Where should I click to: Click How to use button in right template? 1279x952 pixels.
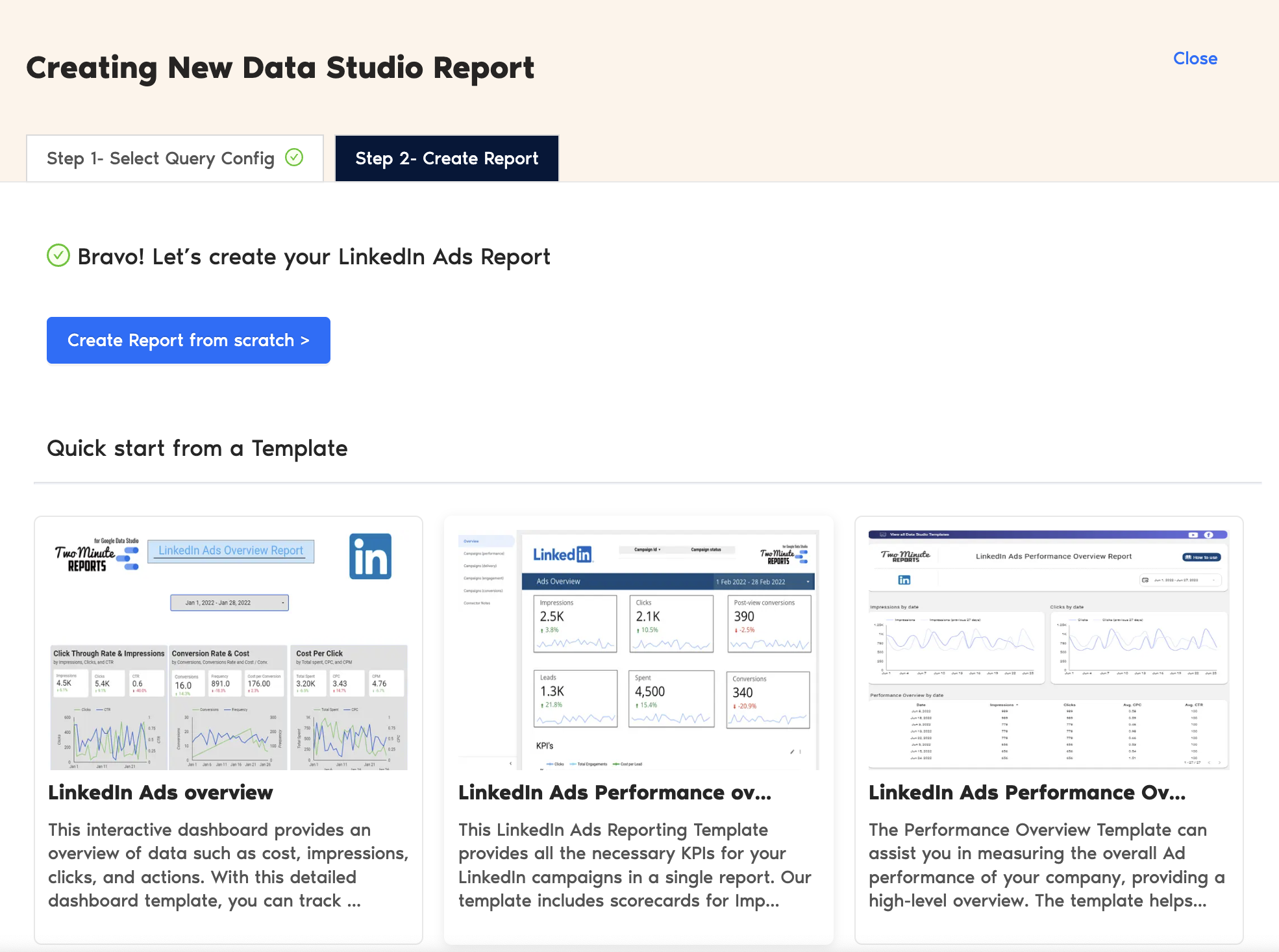pos(1202,557)
